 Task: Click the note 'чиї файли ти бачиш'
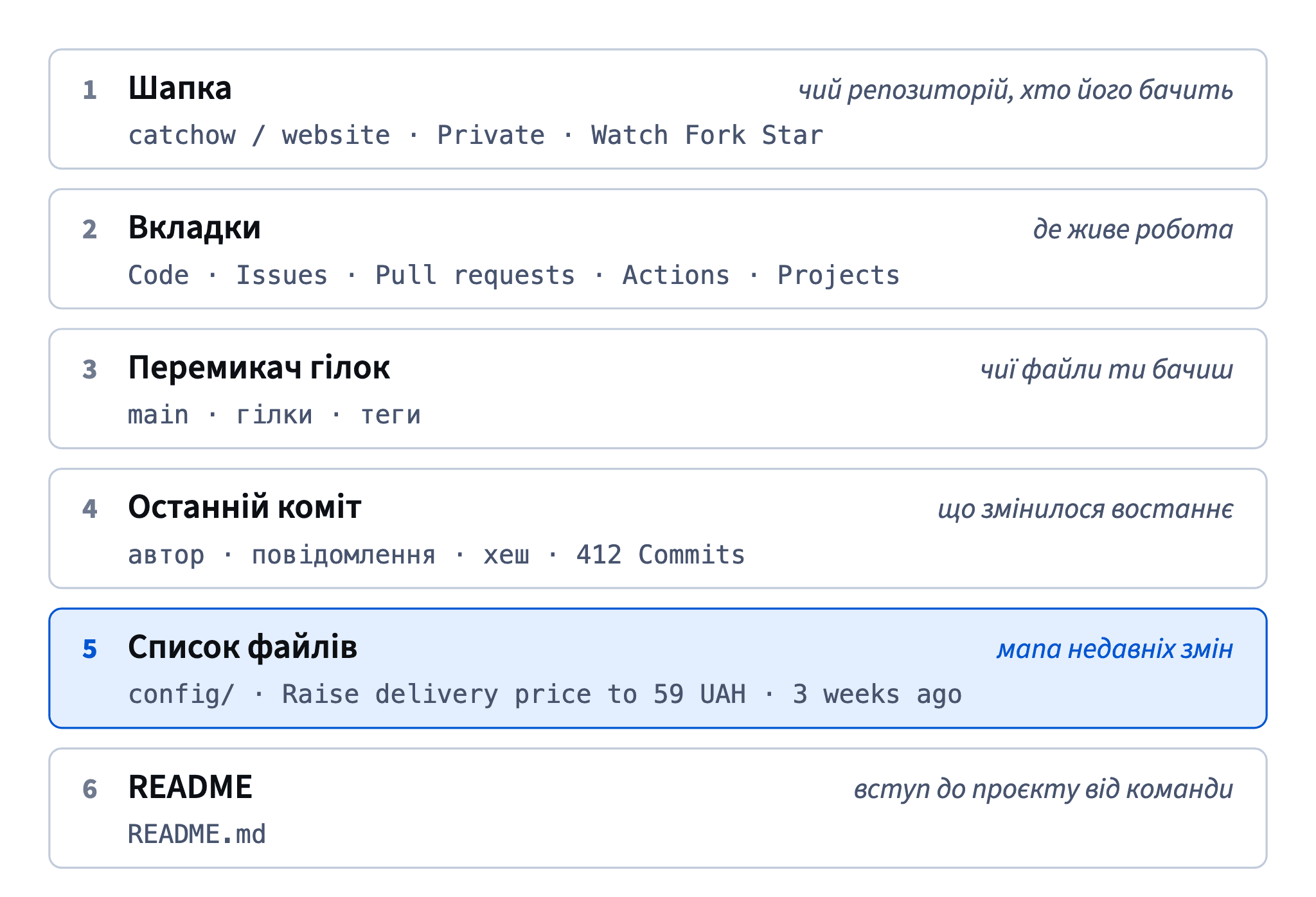[x=1107, y=369]
